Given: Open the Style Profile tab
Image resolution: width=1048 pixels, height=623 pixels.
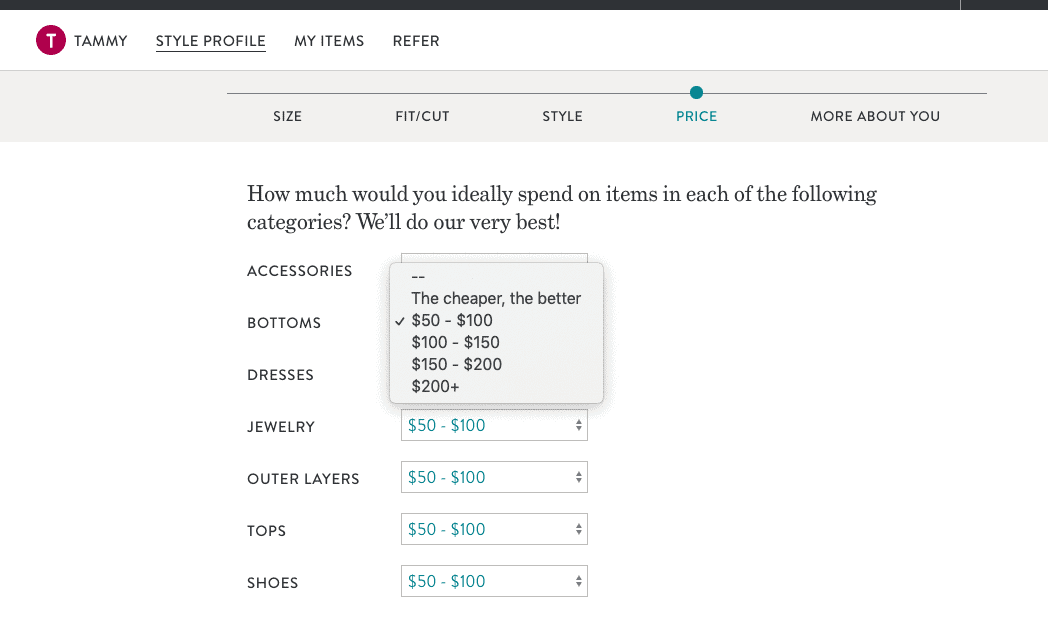Looking at the screenshot, I should coord(211,41).
